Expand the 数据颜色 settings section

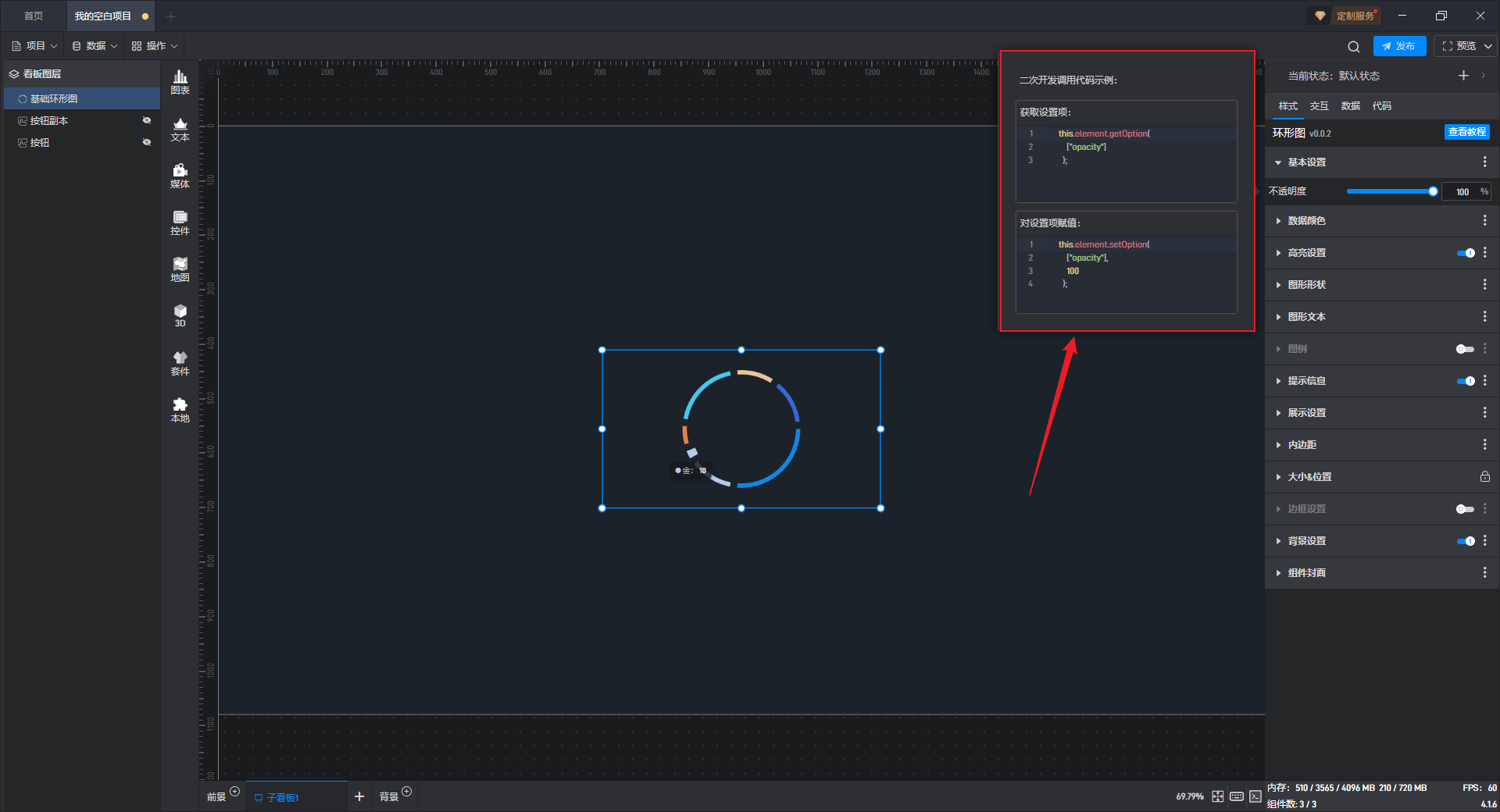[x=1306, y=221]
